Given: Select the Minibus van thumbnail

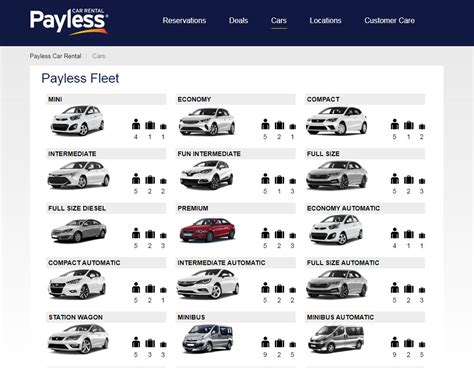Looking at the screenshot, I should coord(207,339).
